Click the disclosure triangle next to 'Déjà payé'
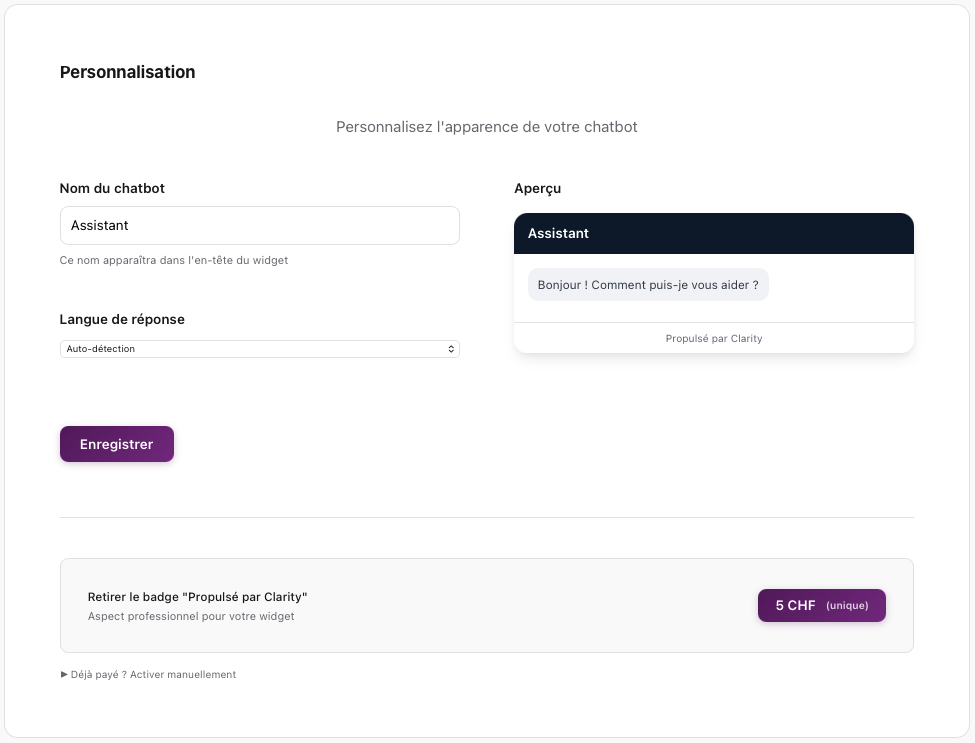The height and width of the screenshot is (743, 975). pos(63,674)
